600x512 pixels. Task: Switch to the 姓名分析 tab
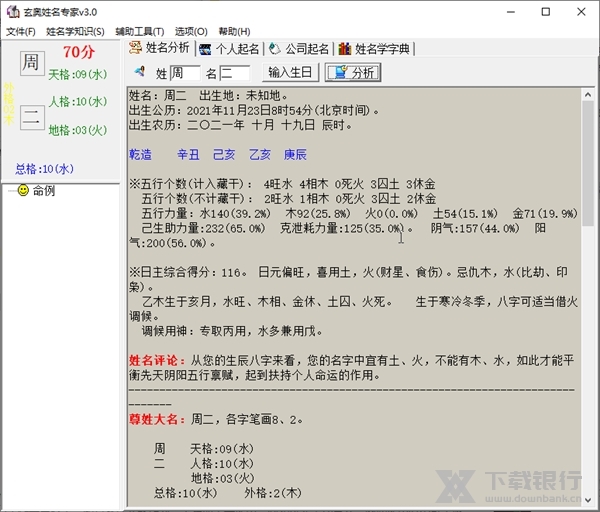[x=161, y=48]
